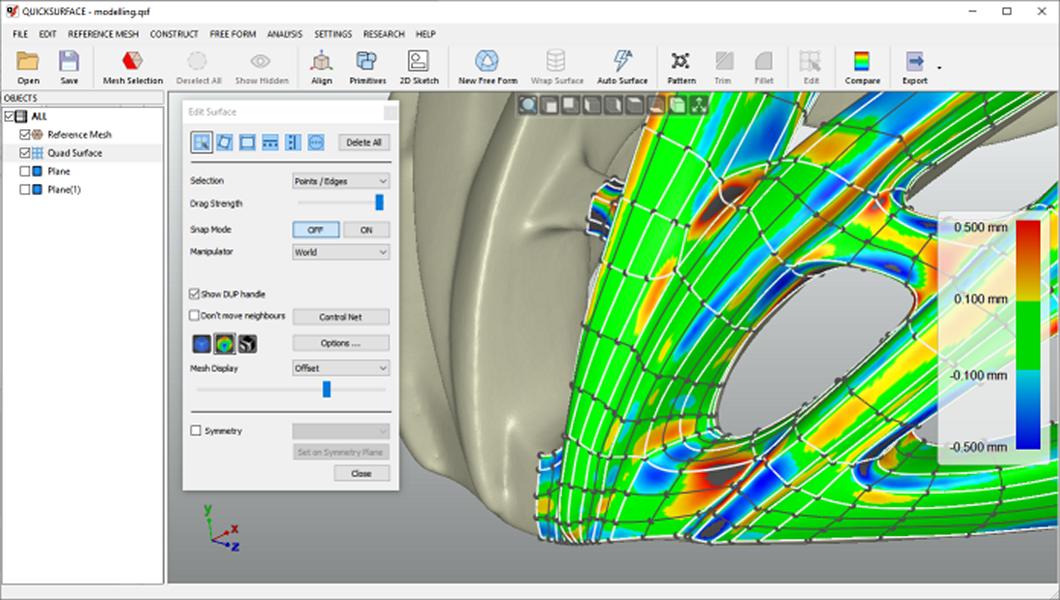1060x600 pixels.
Task: Enable the Symmetry checkbox
Action: (x=195, y=431)
